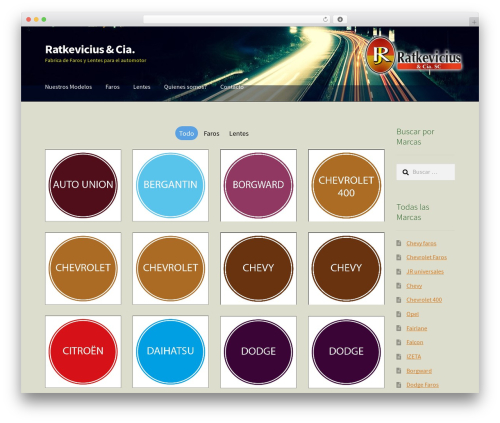Open the CITROËN brand tile

[x=83, y=352]
